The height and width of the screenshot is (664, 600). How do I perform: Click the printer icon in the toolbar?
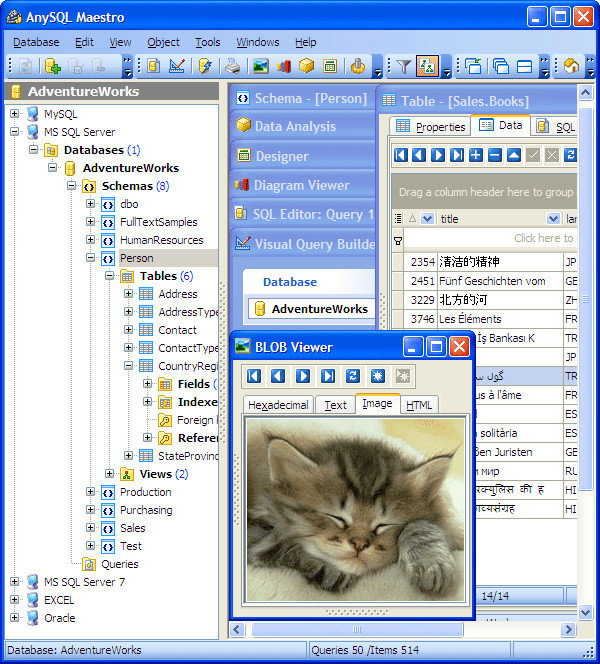[x=232, y=66]
